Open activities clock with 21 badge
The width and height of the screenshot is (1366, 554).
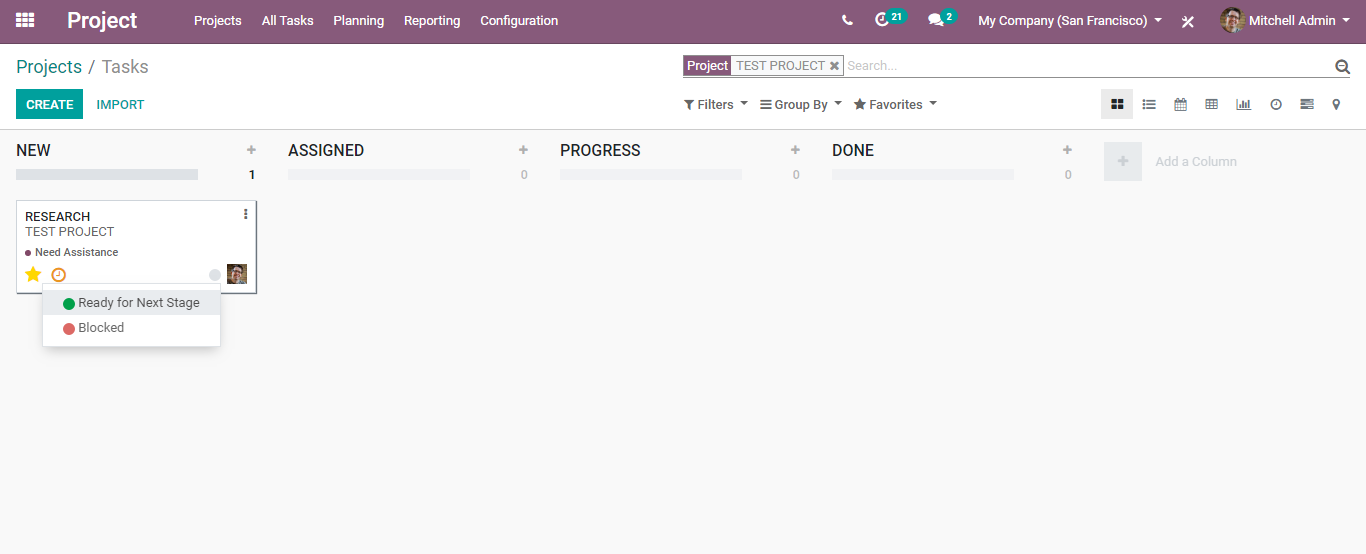(x=889, y=19)
